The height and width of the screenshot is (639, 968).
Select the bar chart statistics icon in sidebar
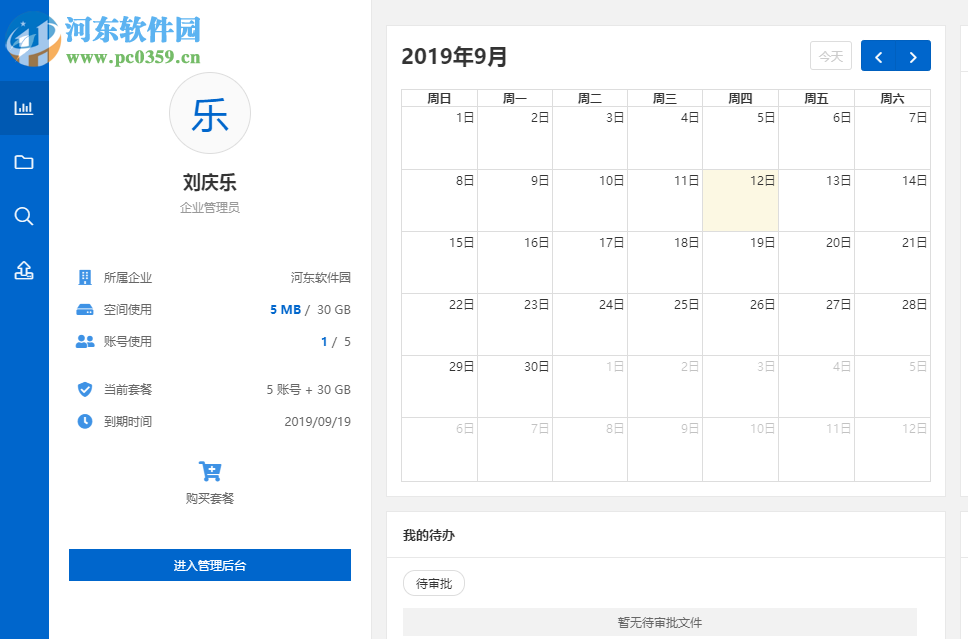point(23,109)
